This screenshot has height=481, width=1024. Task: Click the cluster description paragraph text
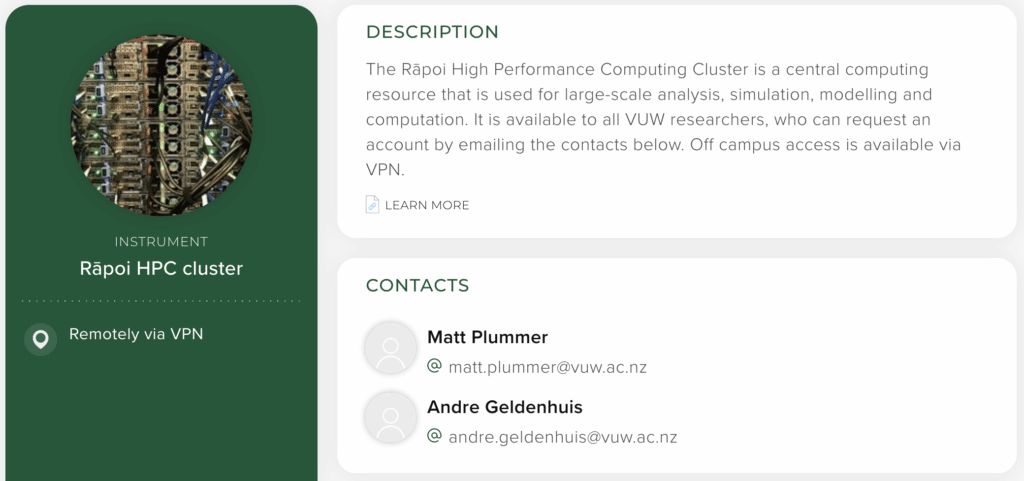664,119
